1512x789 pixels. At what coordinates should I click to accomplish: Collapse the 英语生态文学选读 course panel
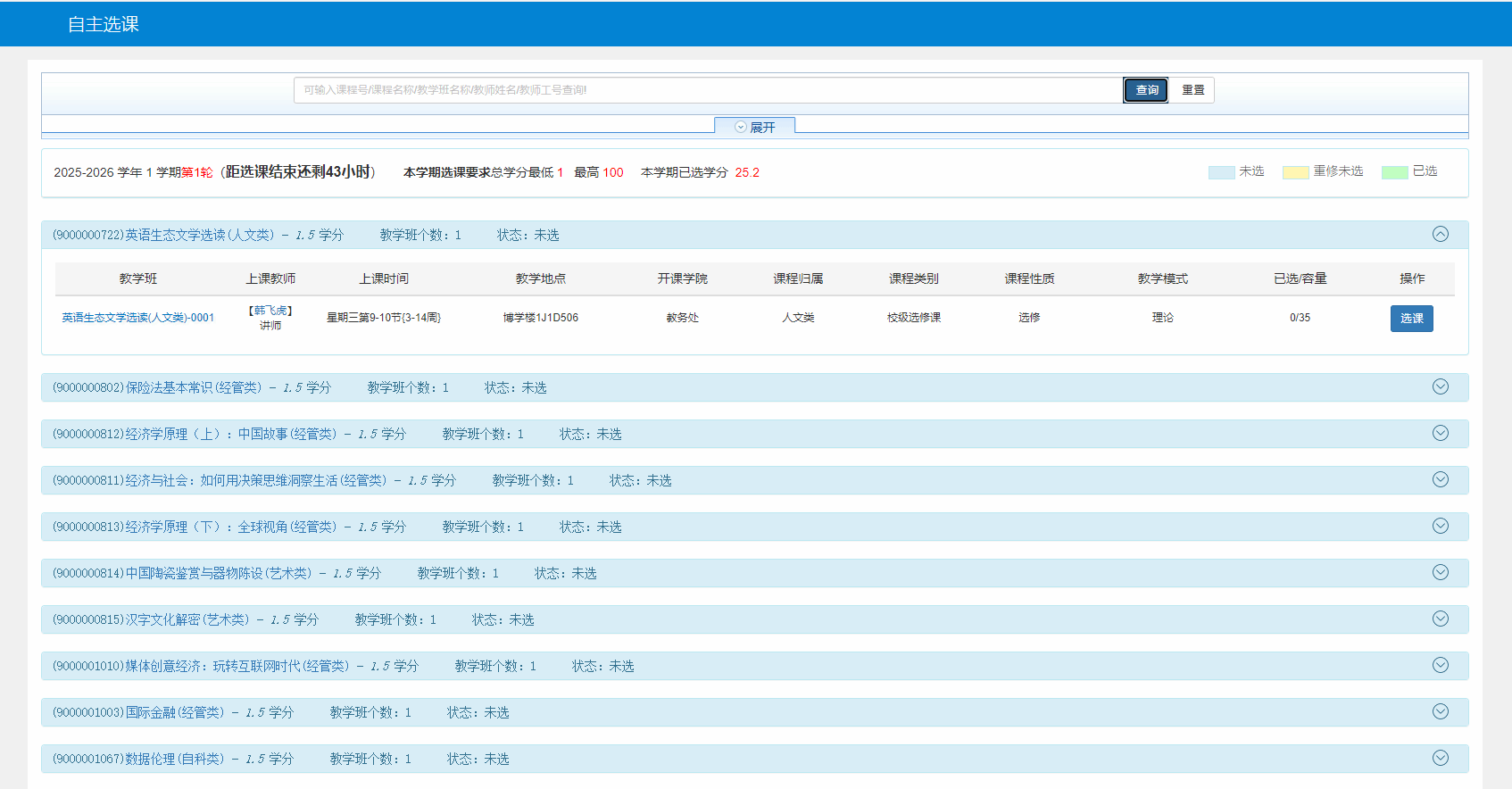pos(1440,235)
